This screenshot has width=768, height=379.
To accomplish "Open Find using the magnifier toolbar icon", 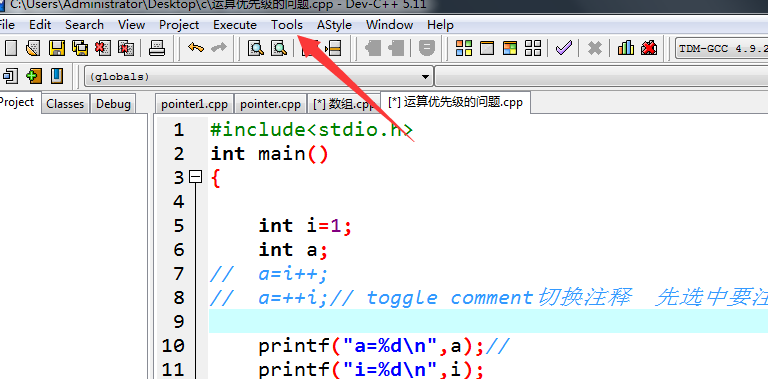I will coord(256,48).
